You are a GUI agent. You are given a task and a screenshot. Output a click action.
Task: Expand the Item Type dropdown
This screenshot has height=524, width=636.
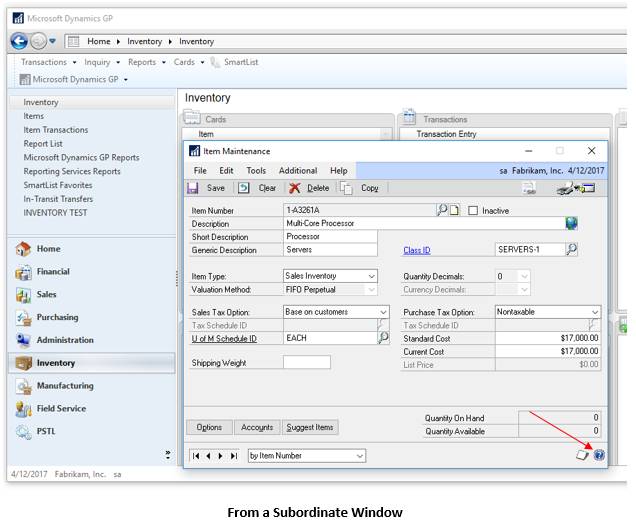coord(371,276)
